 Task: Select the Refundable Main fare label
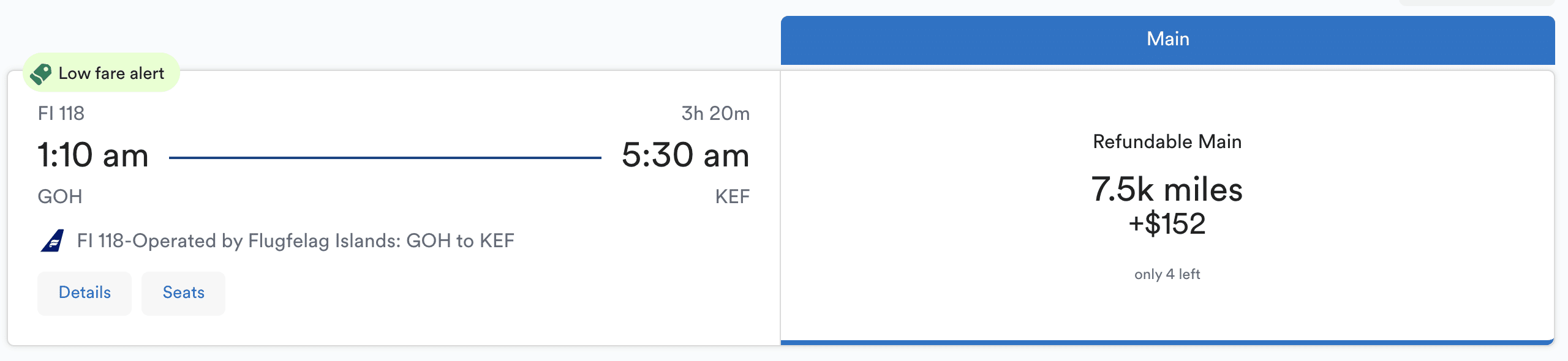coord(1167,142)
